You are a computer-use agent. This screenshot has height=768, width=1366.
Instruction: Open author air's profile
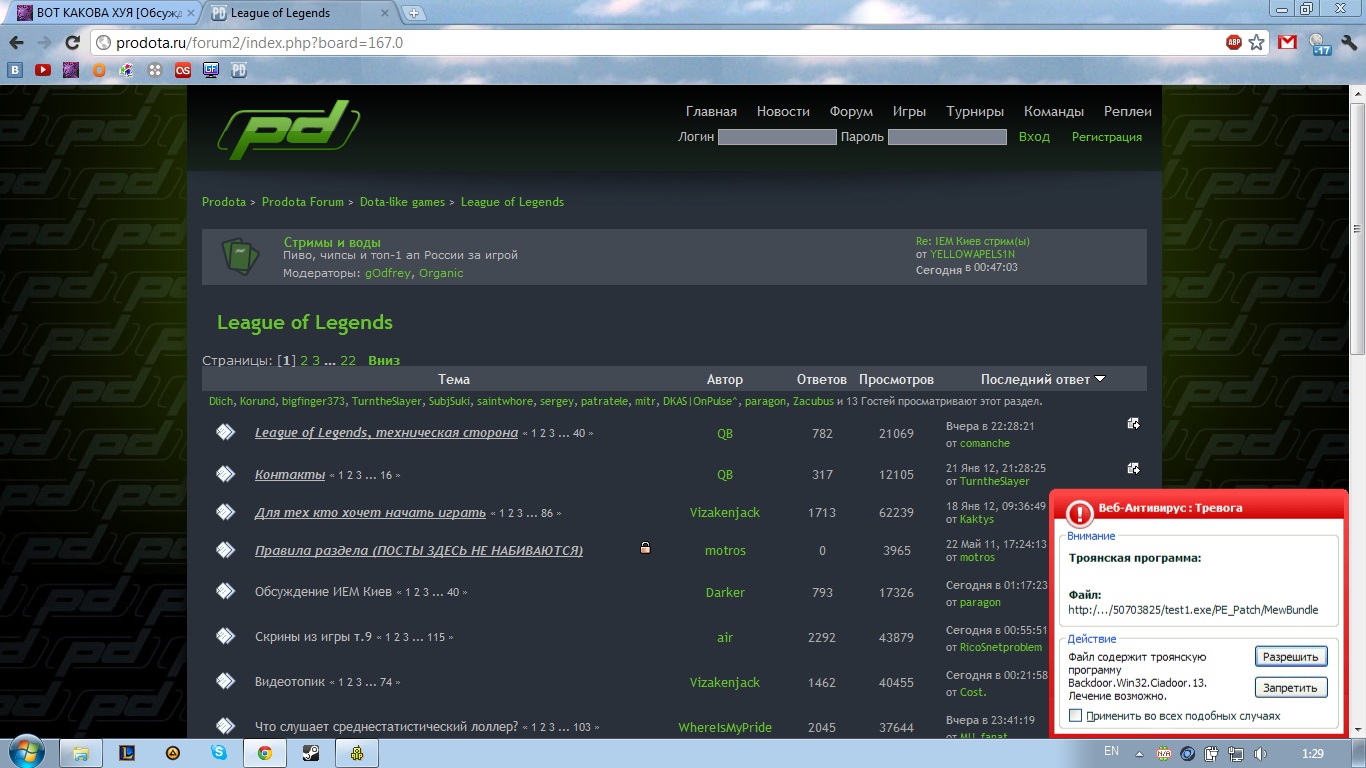pos(725,637)
